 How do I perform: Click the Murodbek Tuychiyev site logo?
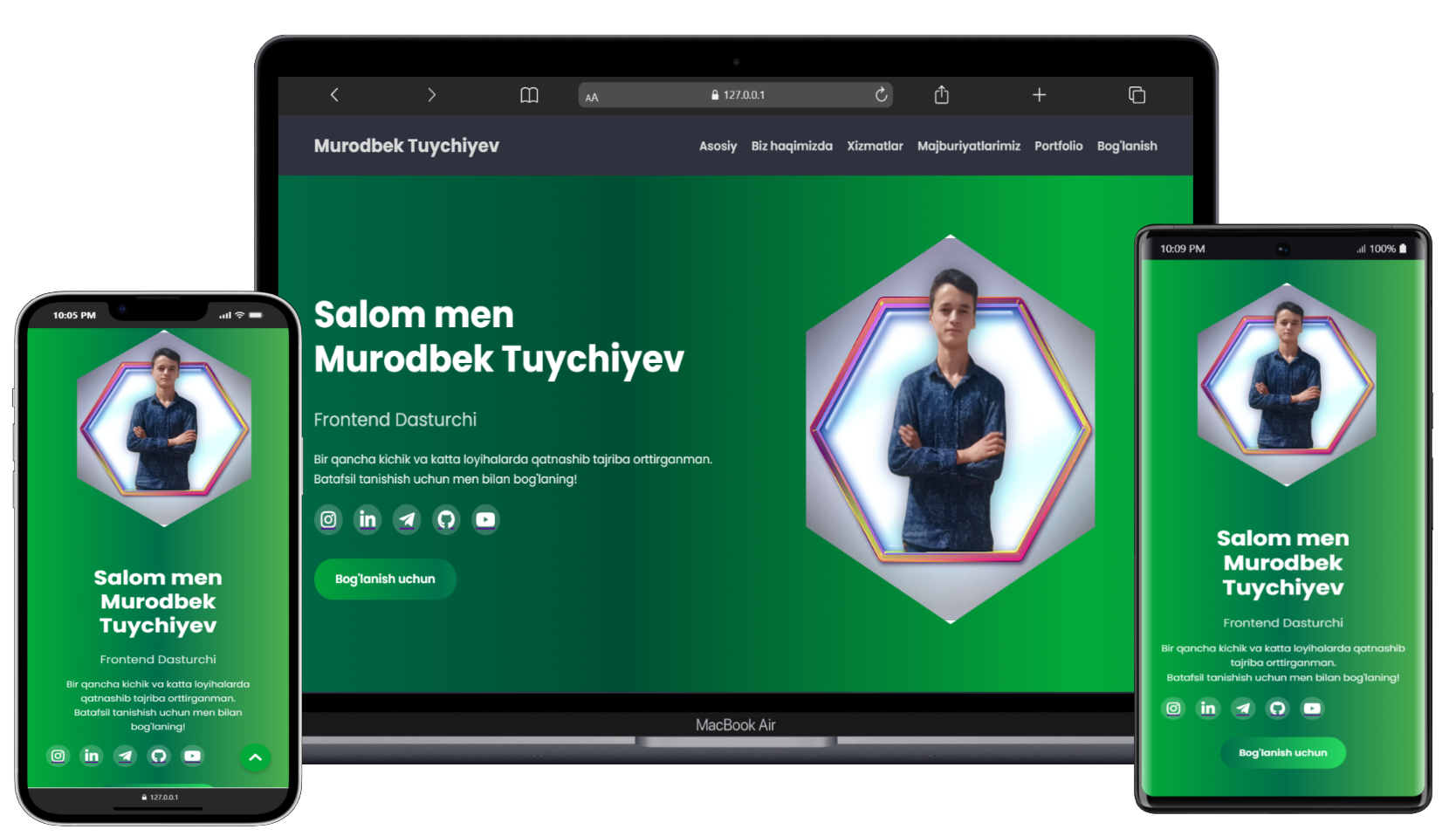(x=406, y=146)
